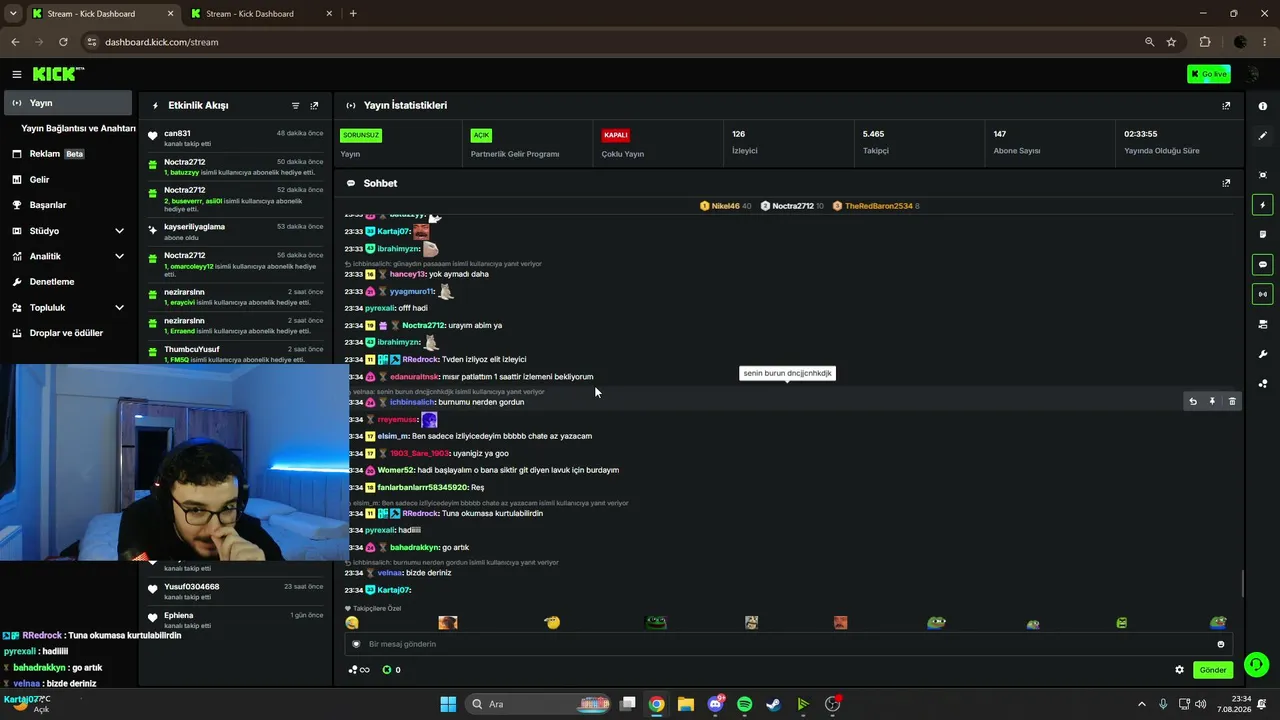Image resolution: width=1280 pixels, height=720 pixels.
Task: Open Droplar ve ödüller
Action: tap(68, 333)
